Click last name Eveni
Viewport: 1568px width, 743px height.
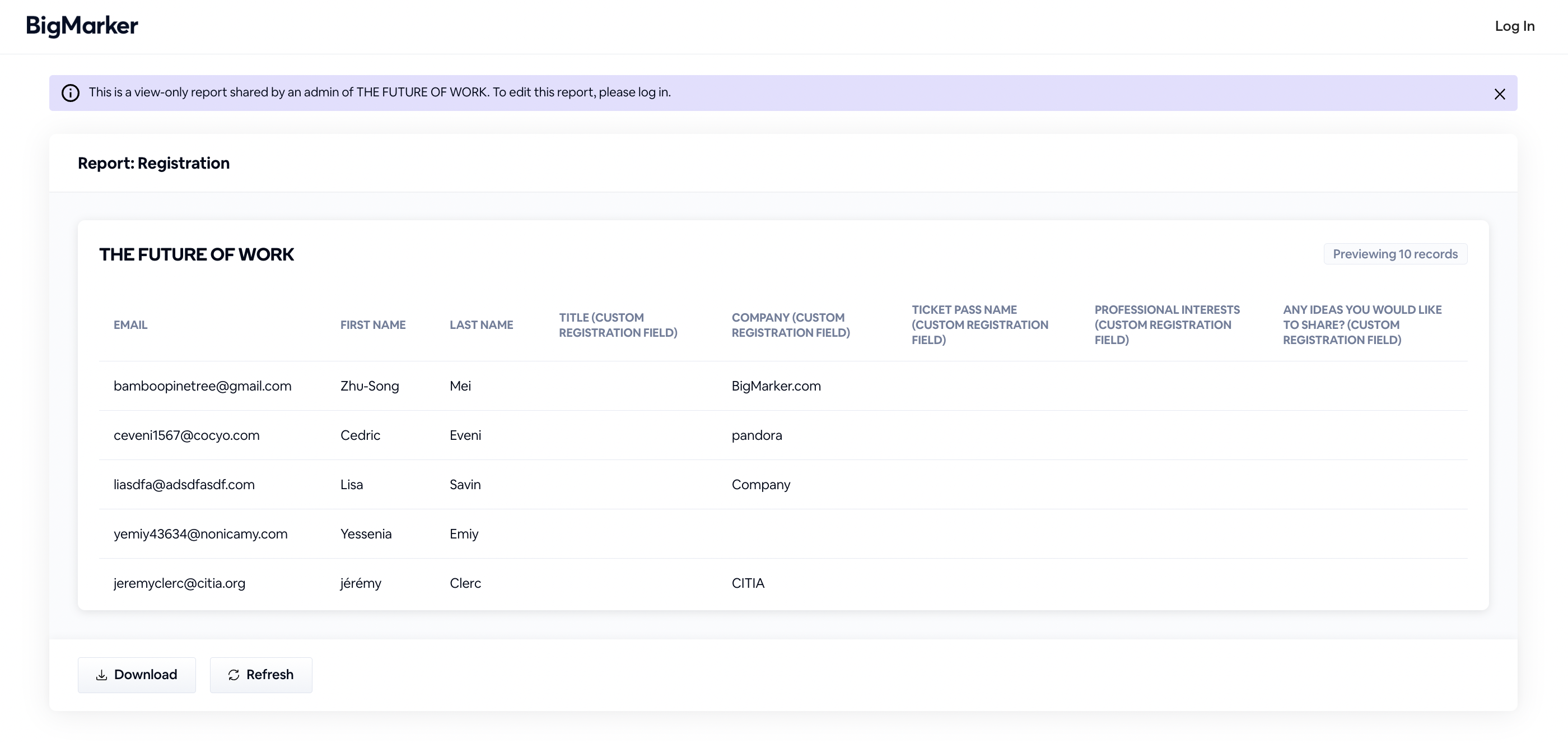click(465, 435)
